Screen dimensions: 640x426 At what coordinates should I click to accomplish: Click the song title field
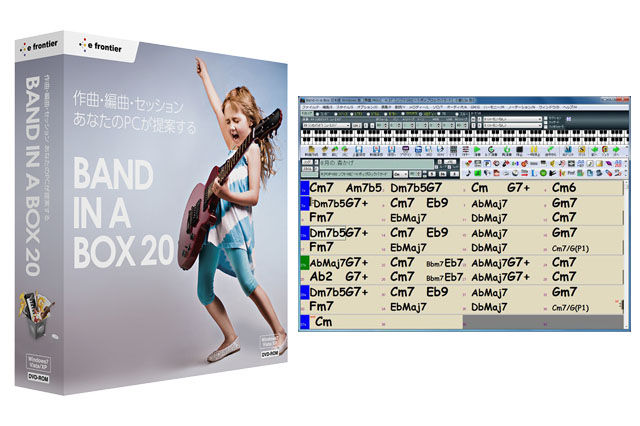click(x=377, y=163)
